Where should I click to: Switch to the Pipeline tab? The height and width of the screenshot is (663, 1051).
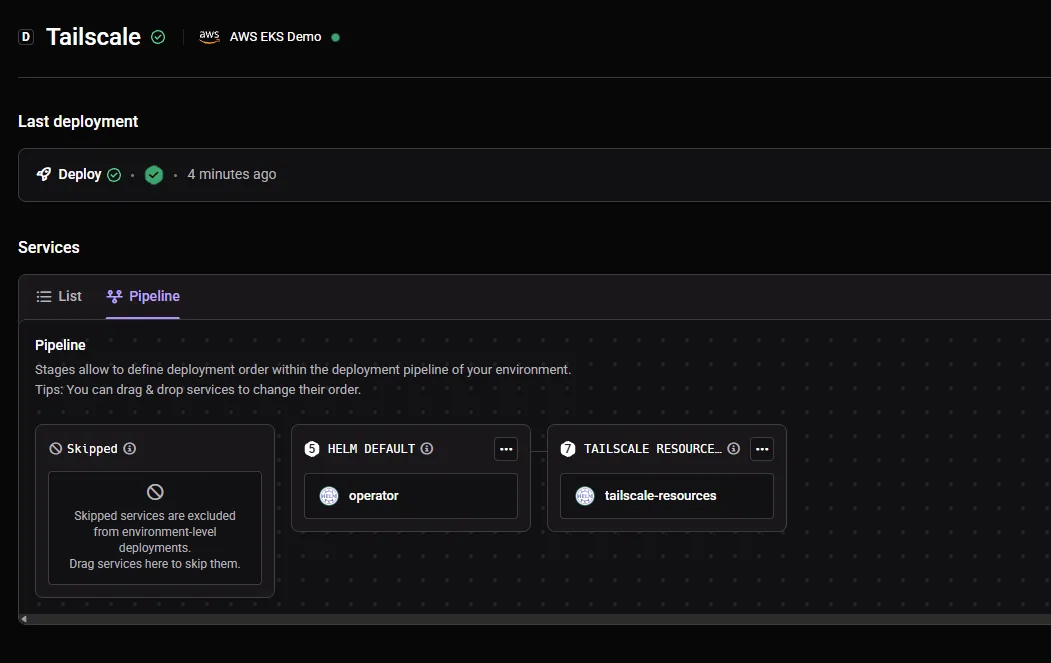tap(143, 296)
